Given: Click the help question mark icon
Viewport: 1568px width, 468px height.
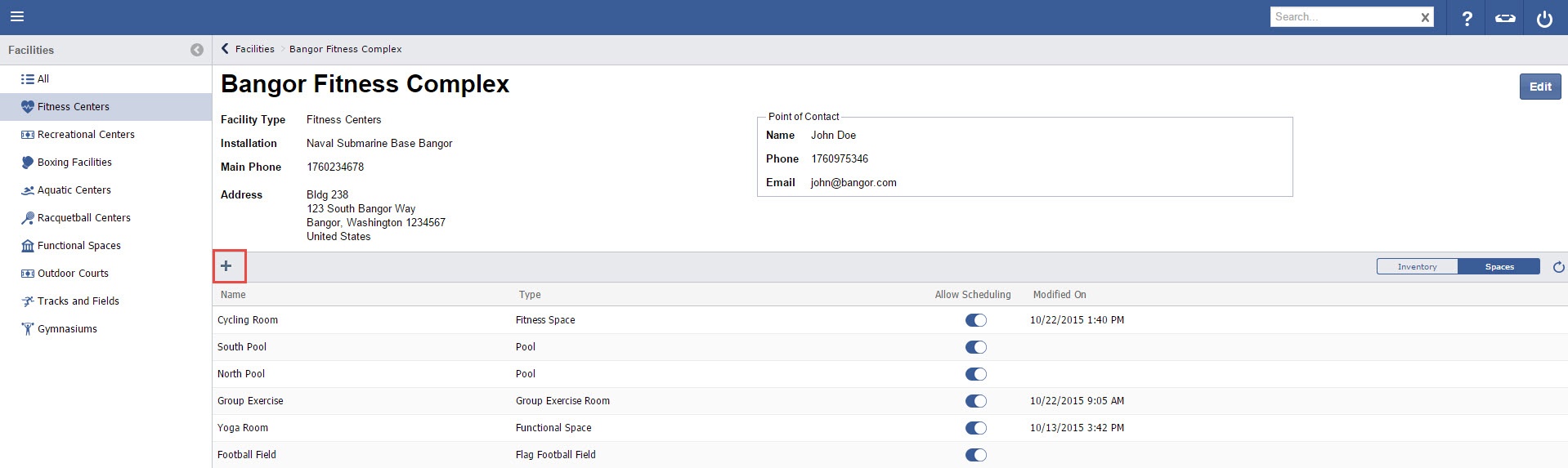Looking at the screenshot, I should coord(1467,18).
